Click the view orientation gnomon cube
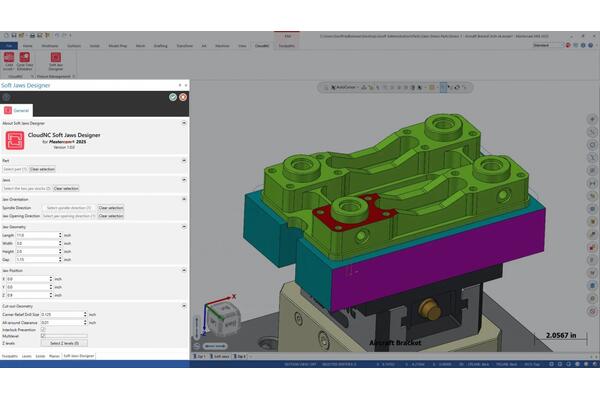The width and height of the screenshot is (600, 400). point(225,320)
